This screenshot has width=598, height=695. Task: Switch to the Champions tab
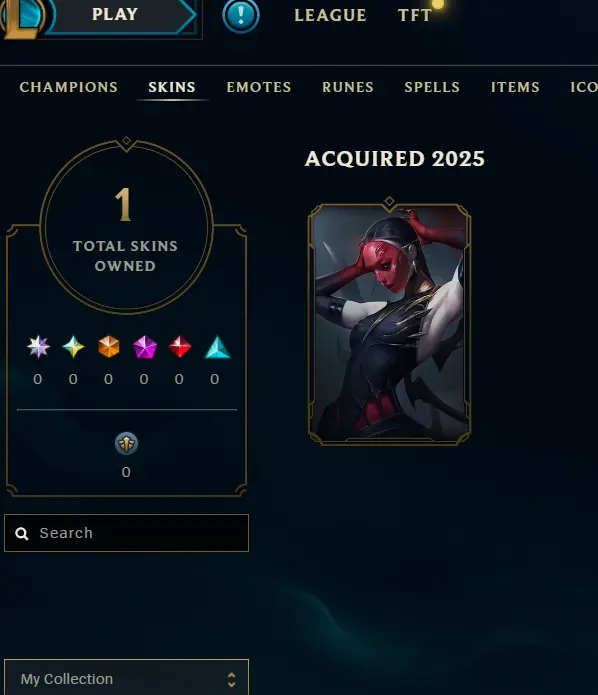(x=69, y=87)
